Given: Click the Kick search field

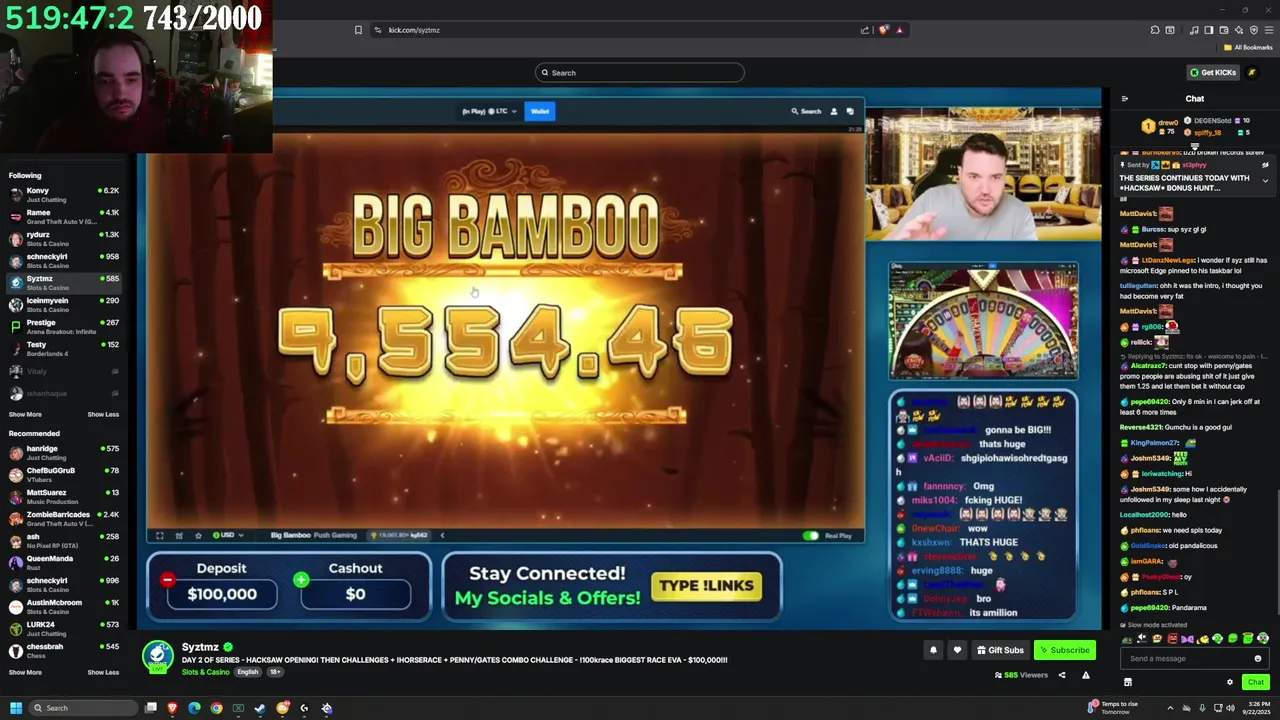Looking at the screenshot, I should tap(640, 72).
